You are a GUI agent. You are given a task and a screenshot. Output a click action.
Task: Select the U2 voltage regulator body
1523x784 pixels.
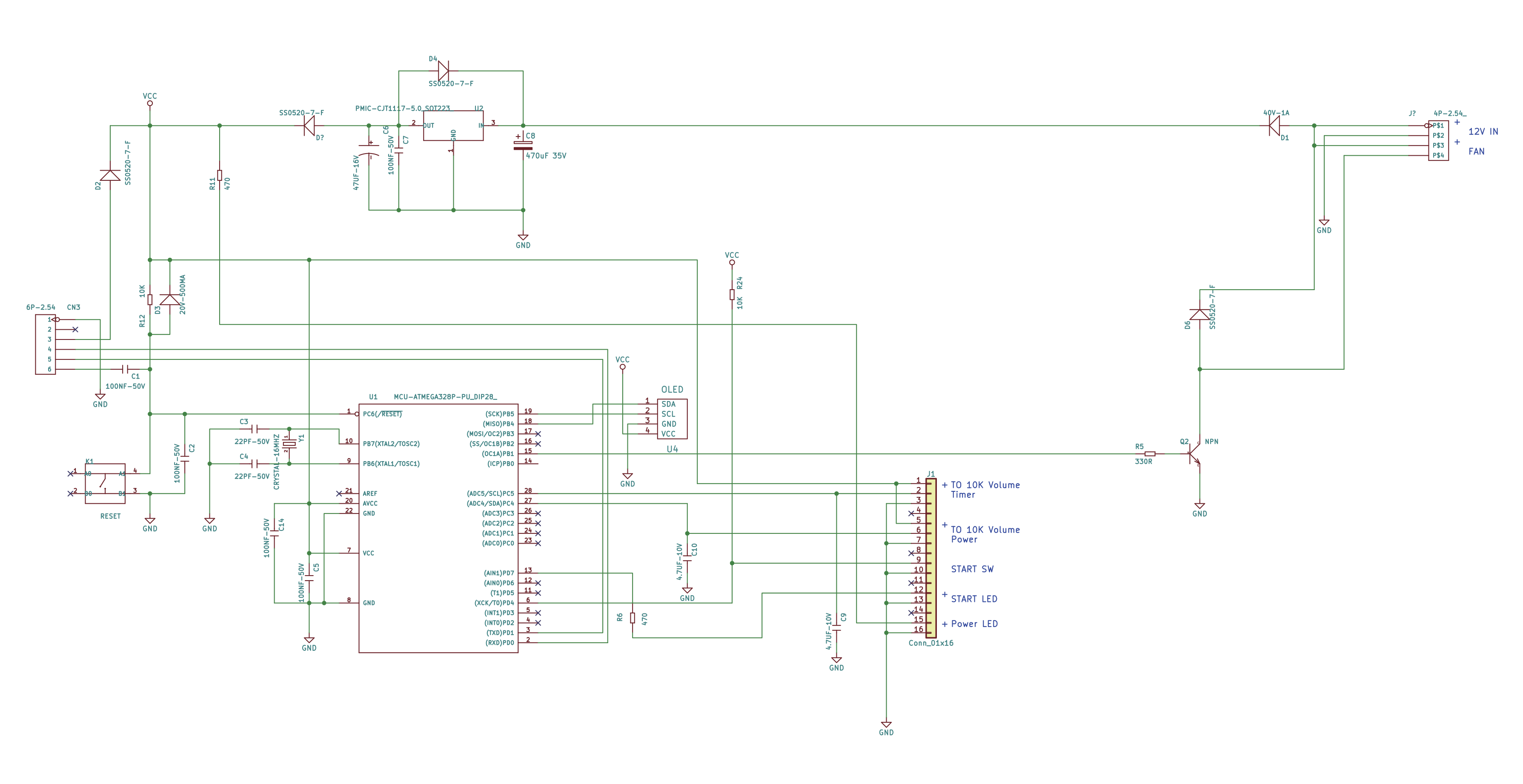tap(453, 125)
